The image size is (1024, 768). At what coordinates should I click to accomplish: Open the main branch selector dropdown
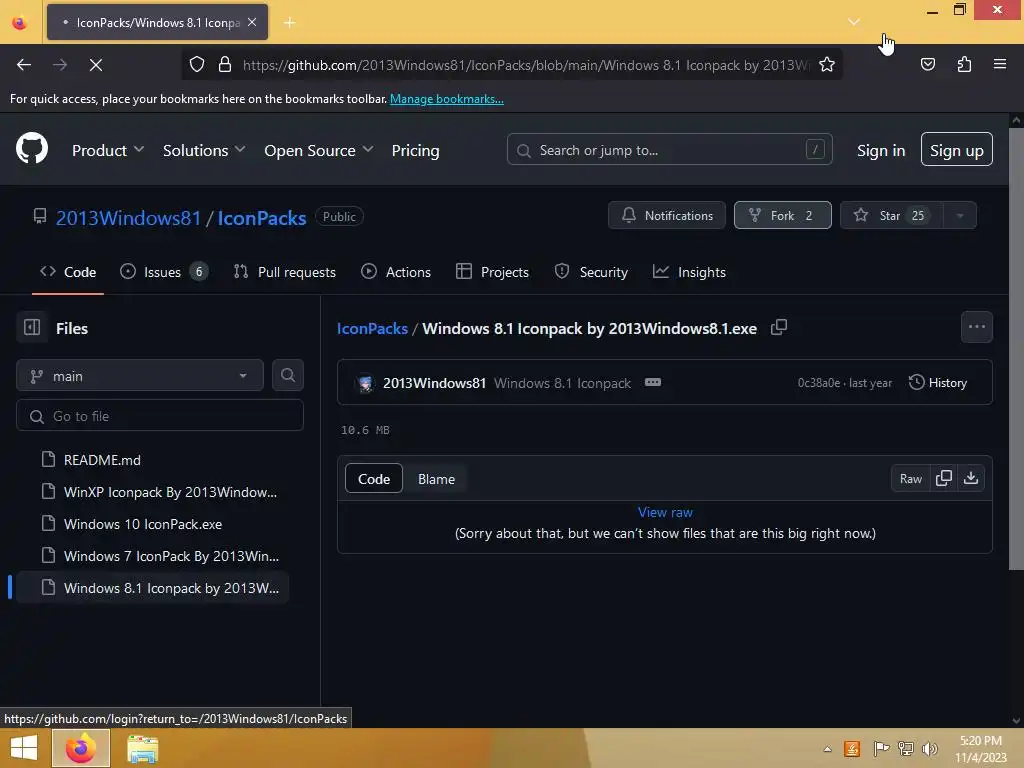point(140,376)
